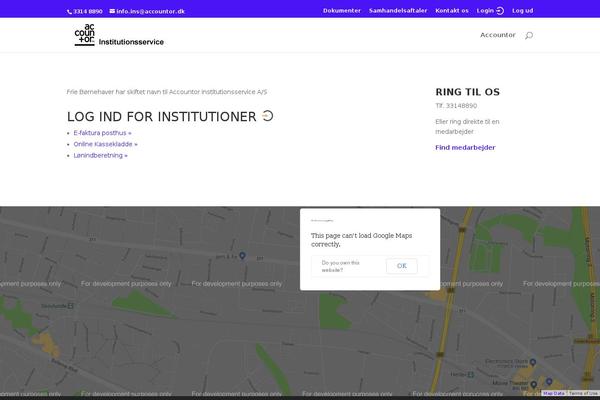The image size is (600, 400).
Task: Click the 'Log ind for institutioner' heading
Action: 161,116
